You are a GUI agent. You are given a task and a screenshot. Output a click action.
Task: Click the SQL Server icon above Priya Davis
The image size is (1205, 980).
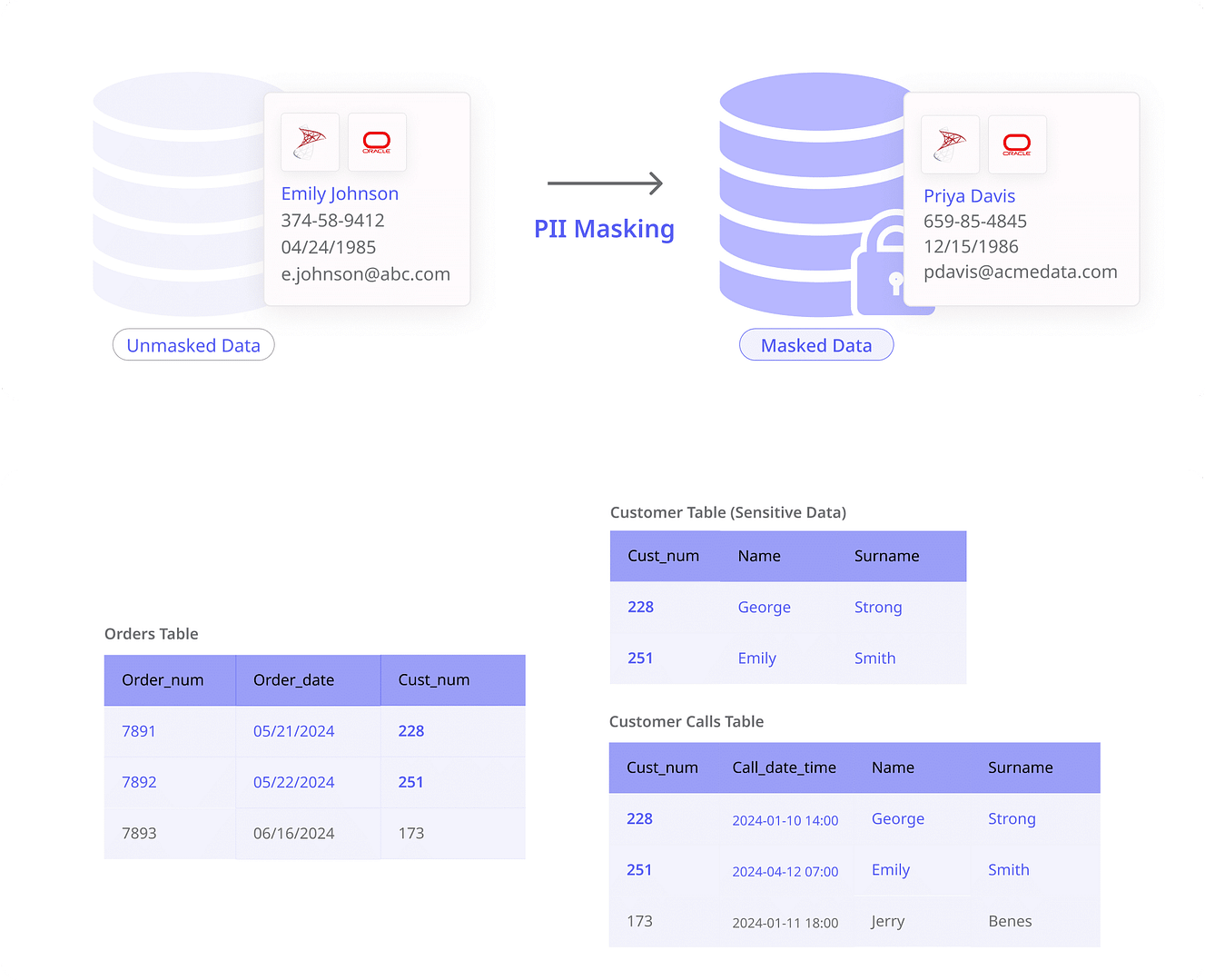(950, 144)
